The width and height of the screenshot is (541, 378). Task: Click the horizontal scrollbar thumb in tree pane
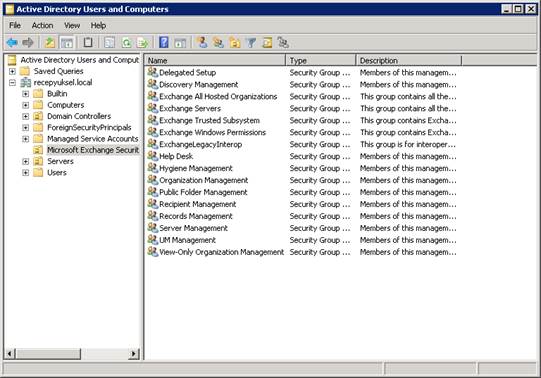click(48, 354)
